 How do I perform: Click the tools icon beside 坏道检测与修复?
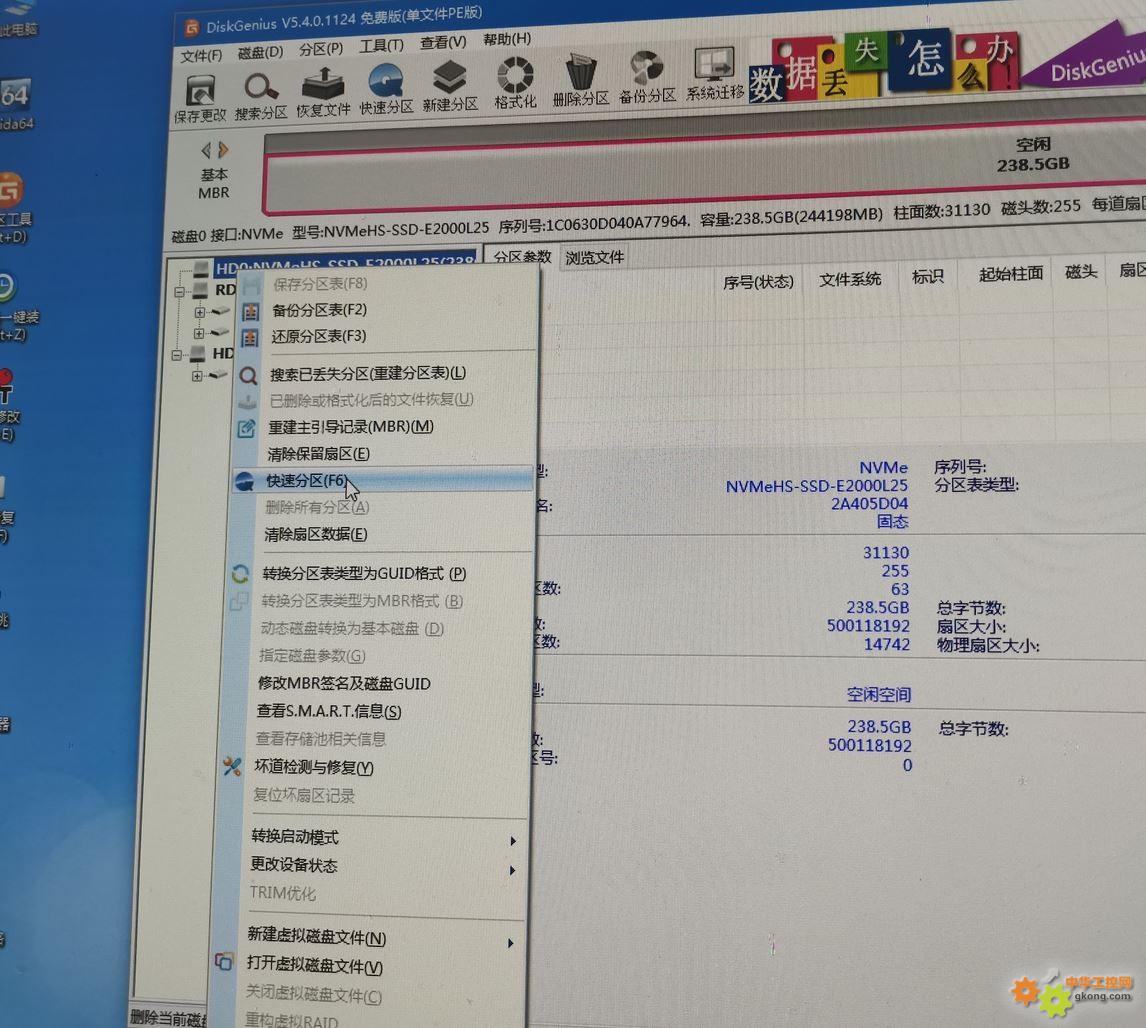[x=232, y=766]
